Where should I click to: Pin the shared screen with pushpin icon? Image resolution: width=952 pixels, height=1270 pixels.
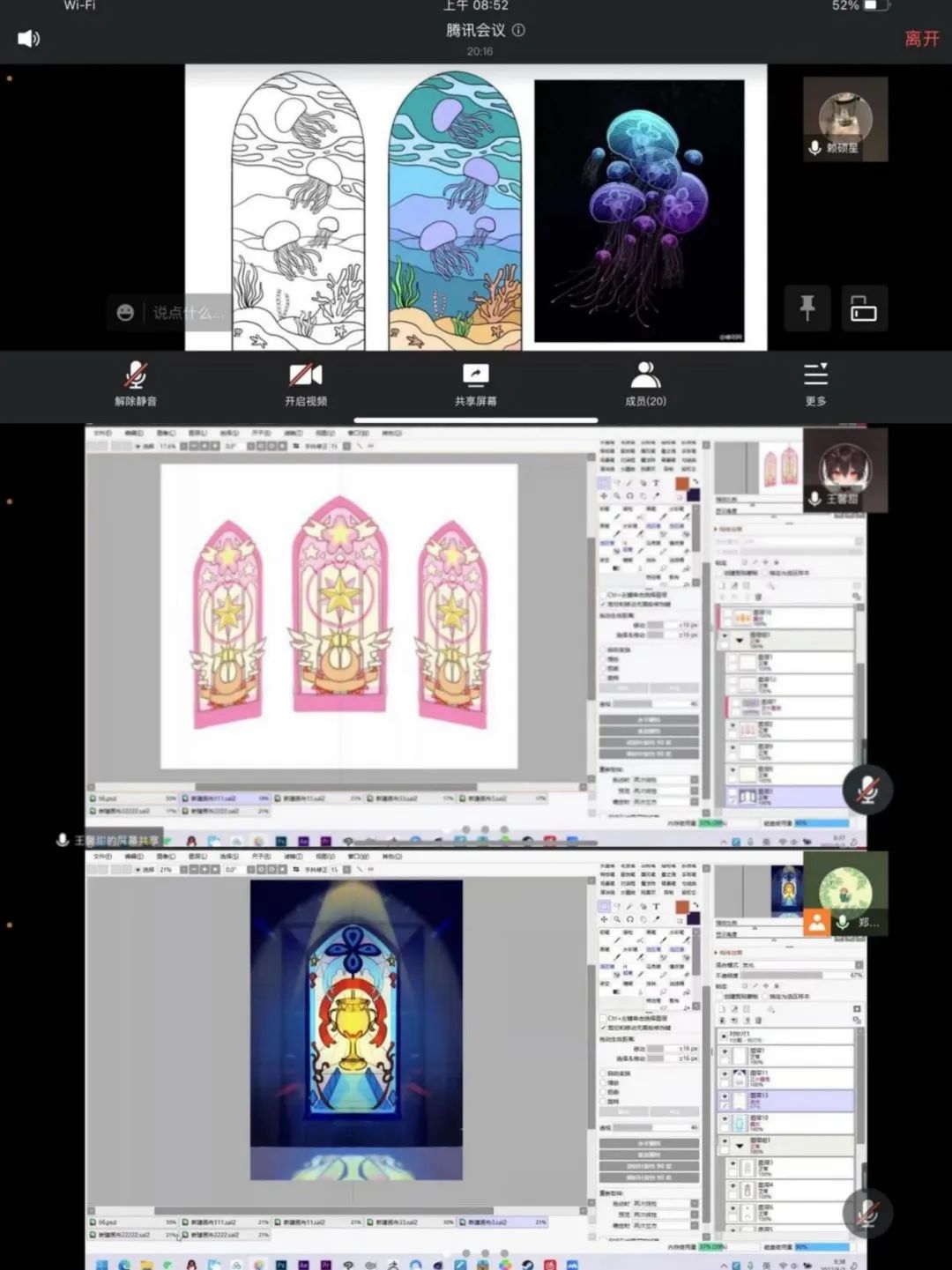pyautogui.click(x=807, y=308)
